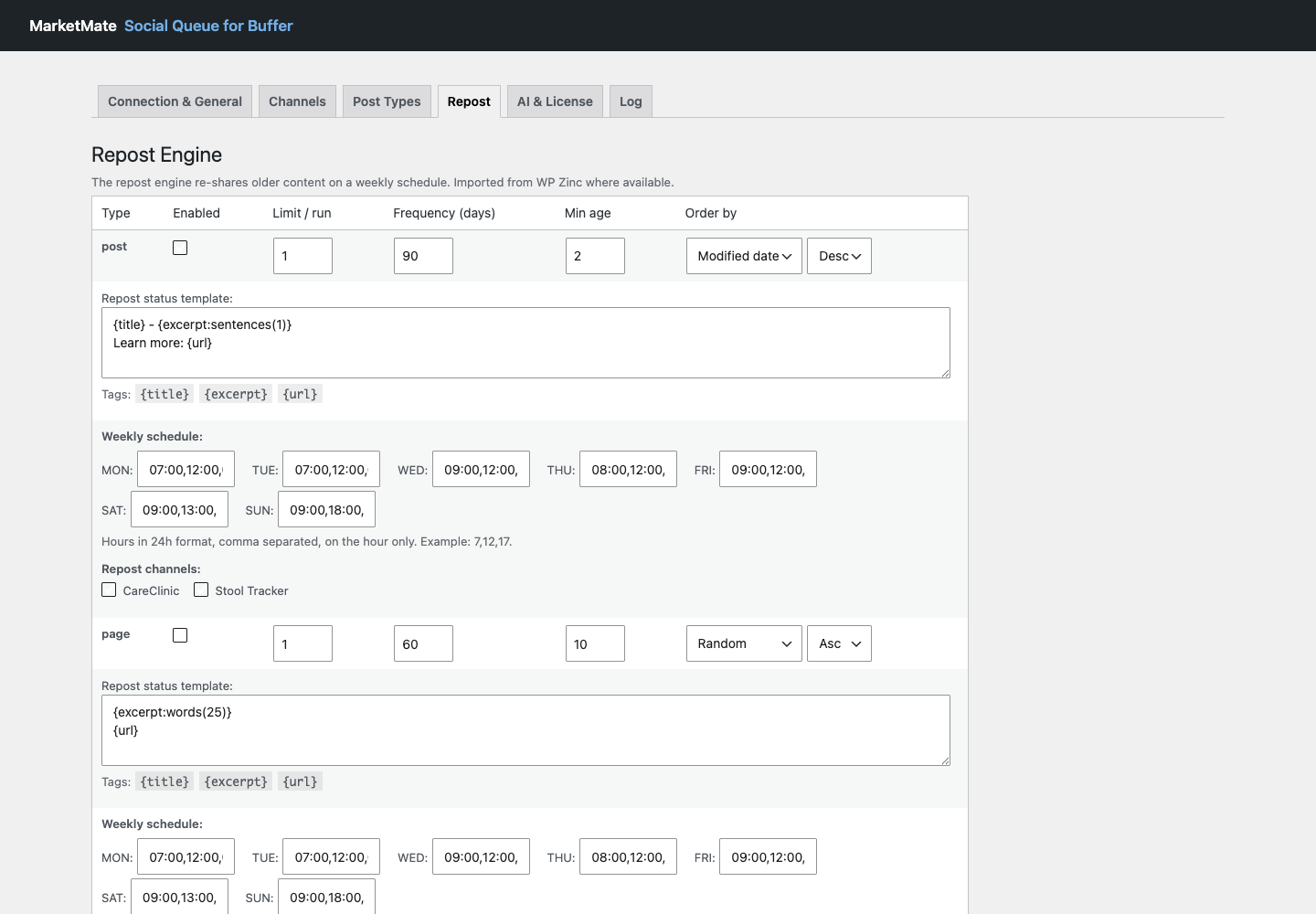Click {title} tag under page template

[x=164, y=781]
